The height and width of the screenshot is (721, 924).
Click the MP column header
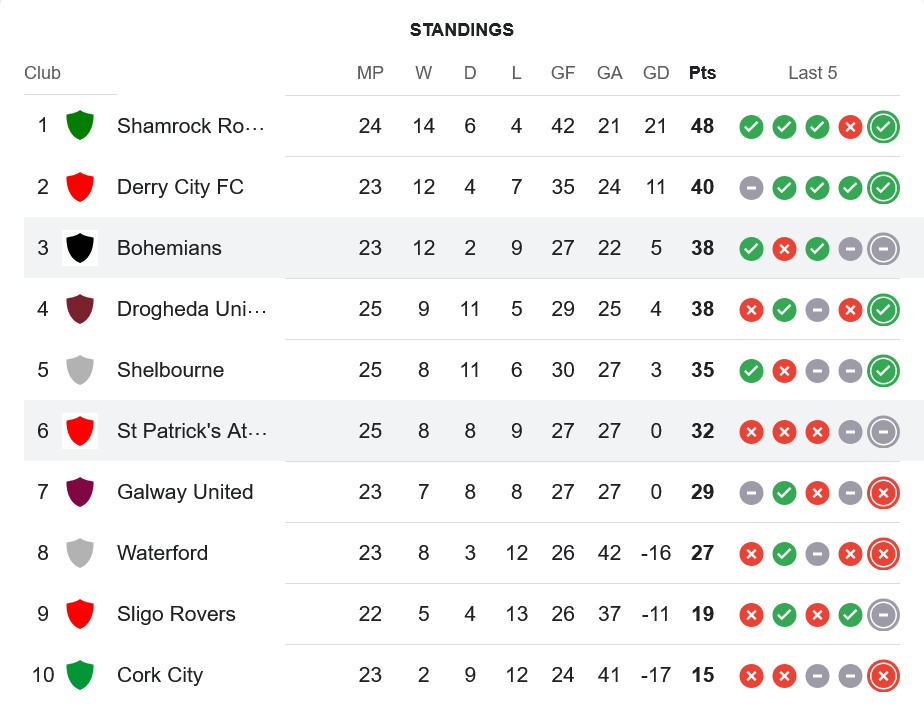click(370, 73)
